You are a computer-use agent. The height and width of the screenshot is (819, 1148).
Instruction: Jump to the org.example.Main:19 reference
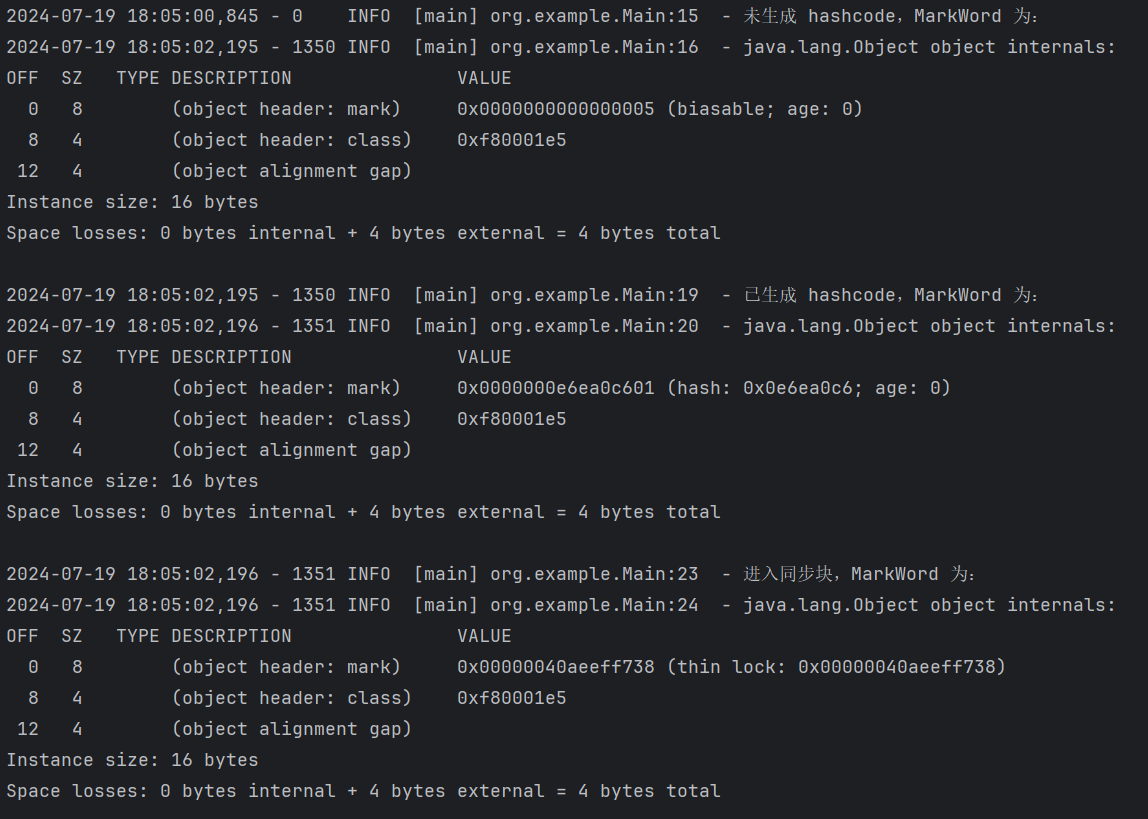[x=594, y=295]
